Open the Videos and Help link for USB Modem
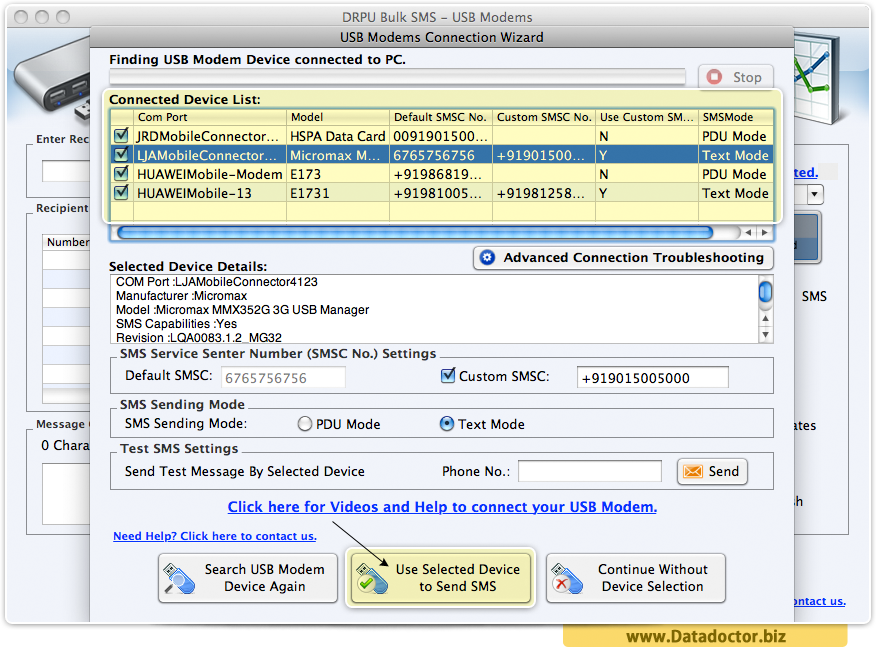Image resolution: width=876 pixels, height=647 pixels. pyautogui.click(x=441, y=507)
